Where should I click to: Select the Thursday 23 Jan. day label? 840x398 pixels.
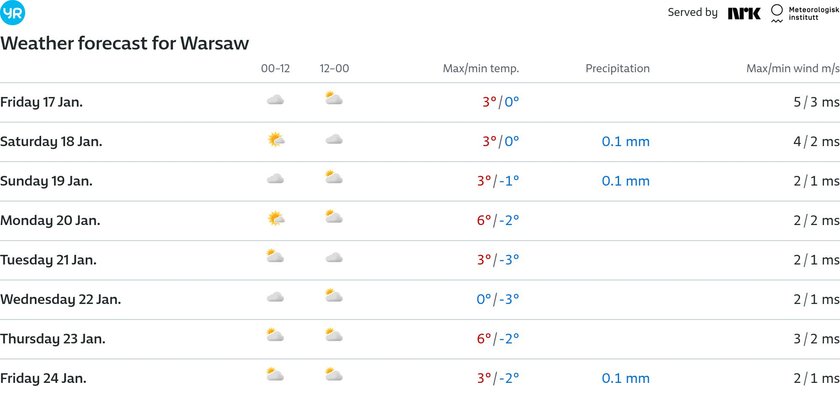[x=52, y=339]
